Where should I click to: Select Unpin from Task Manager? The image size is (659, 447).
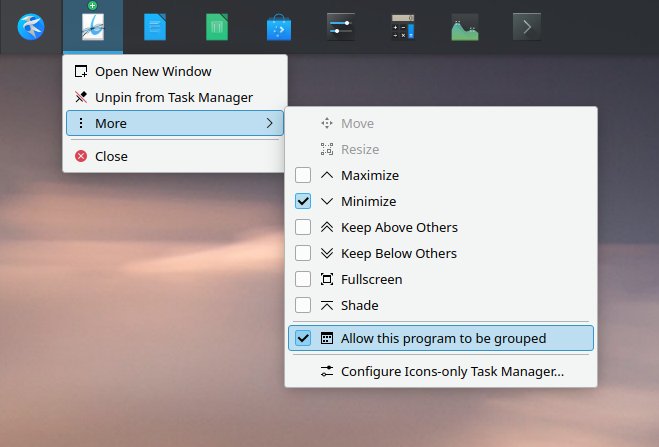[175, 97]
